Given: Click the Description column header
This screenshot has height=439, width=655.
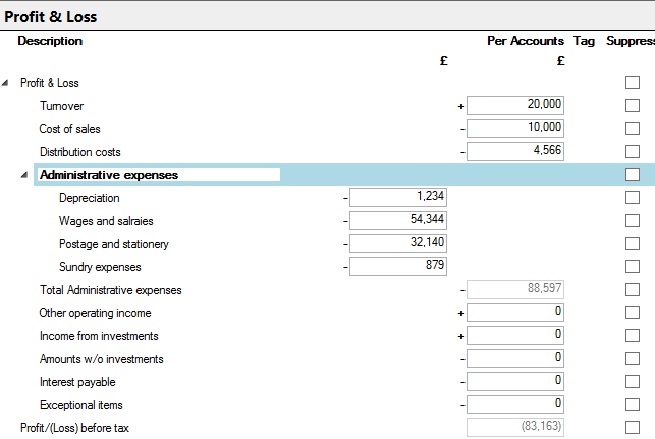Looking at the screenshot, I should tap(50, 41).
